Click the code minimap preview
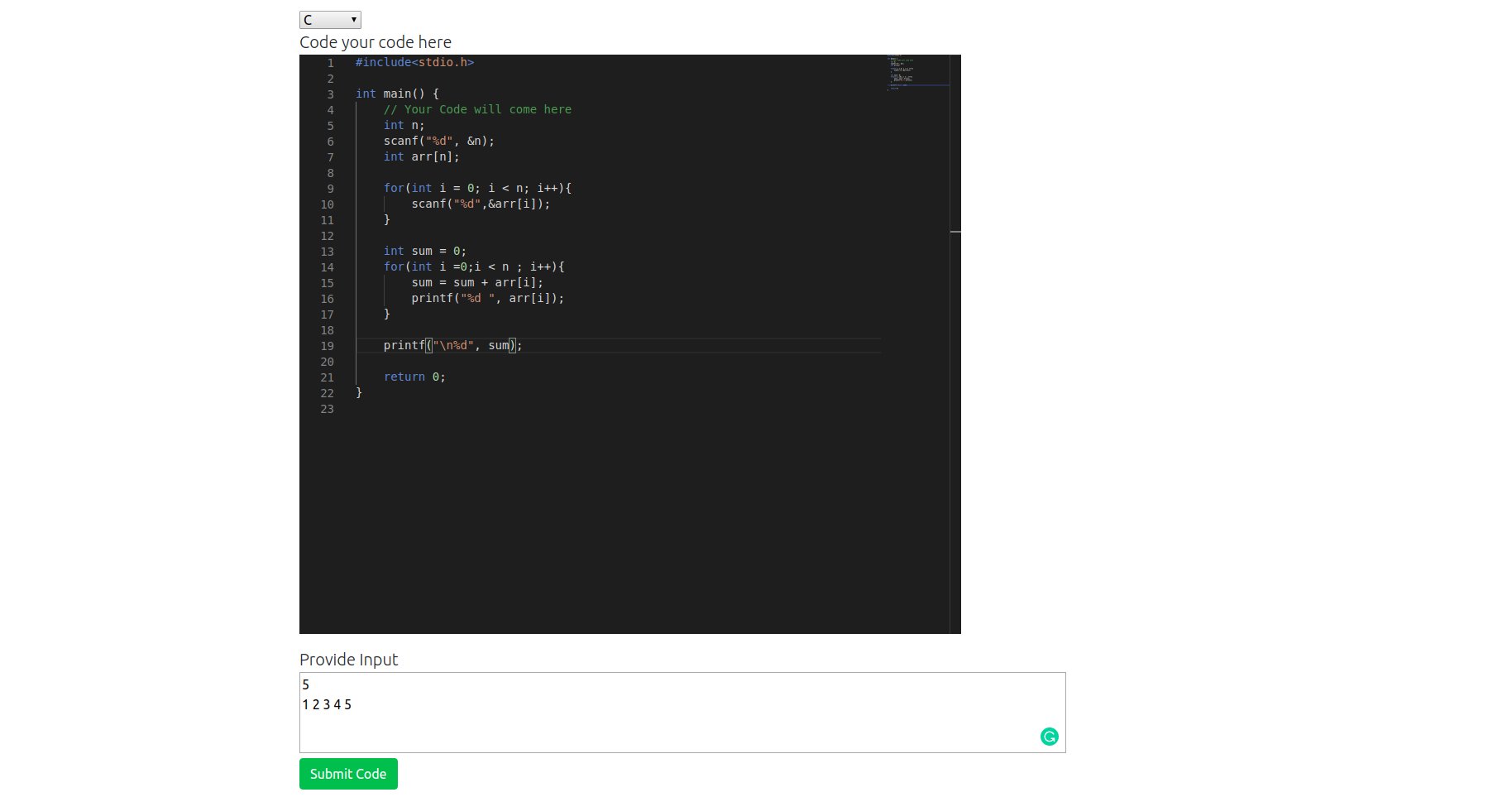Screen dimensions: 1512x797 coord(917,73)
